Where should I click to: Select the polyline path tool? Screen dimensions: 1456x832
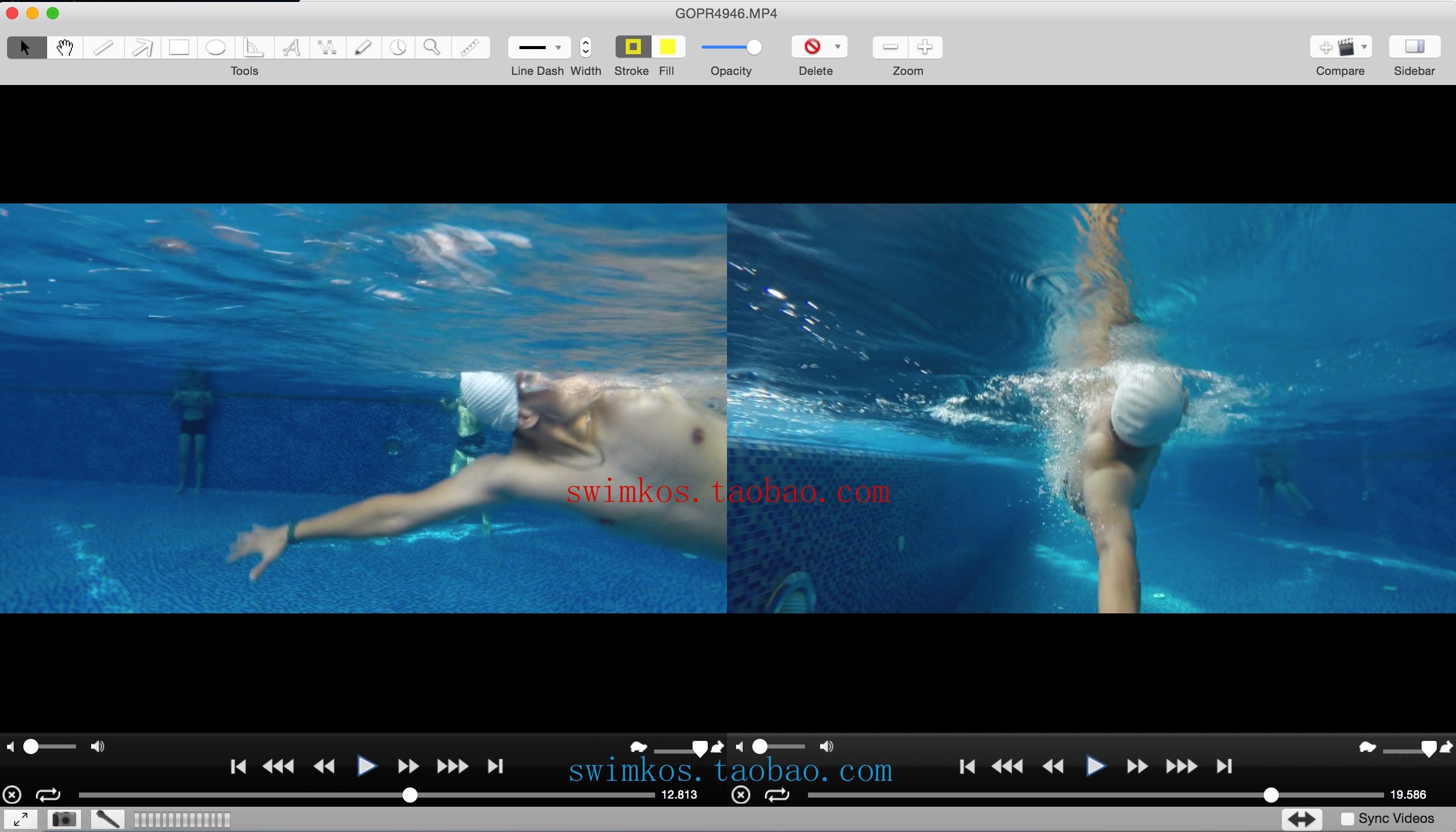point(328,48)
